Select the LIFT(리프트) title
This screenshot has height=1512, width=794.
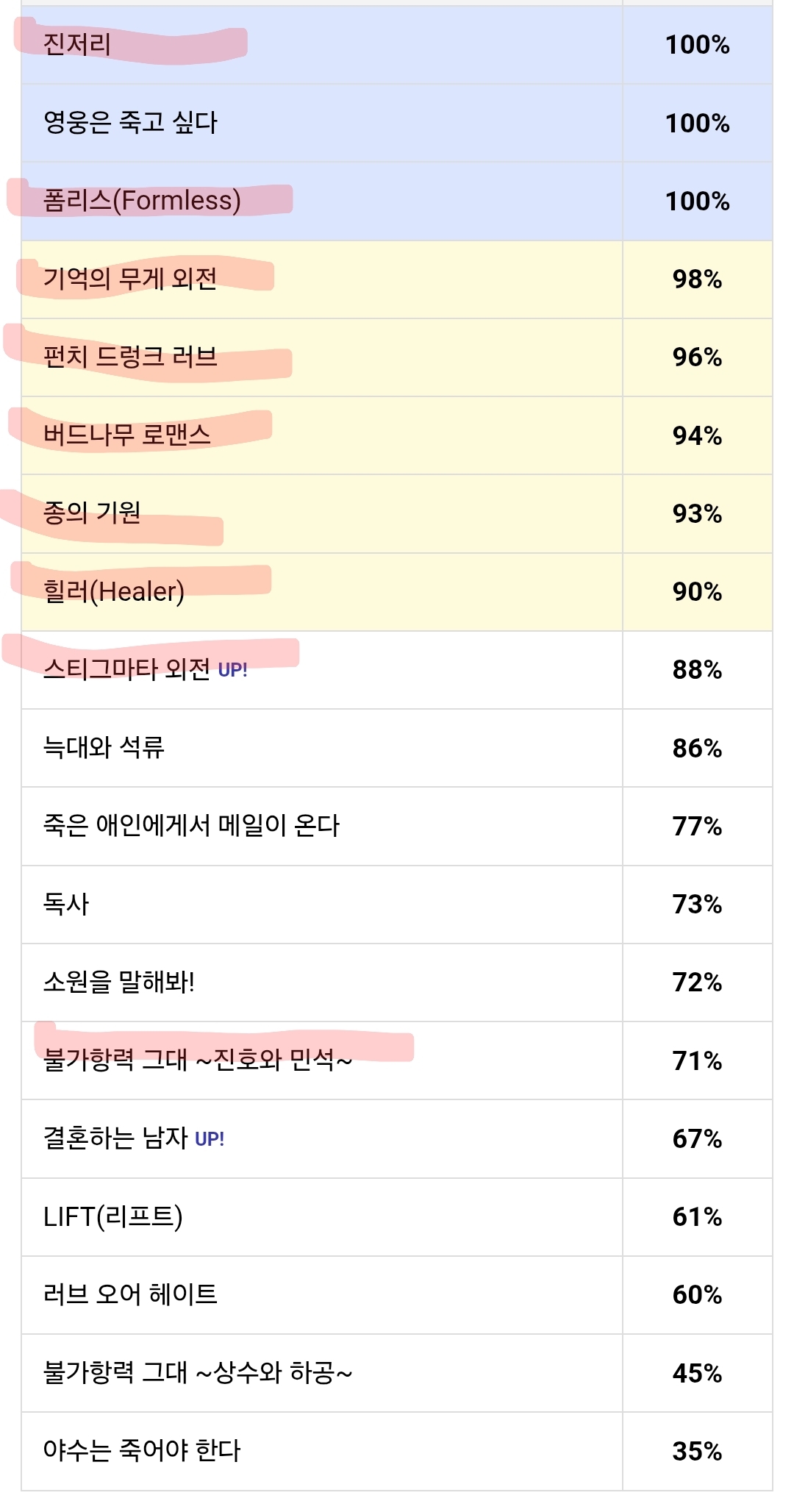pos(112,1216)
